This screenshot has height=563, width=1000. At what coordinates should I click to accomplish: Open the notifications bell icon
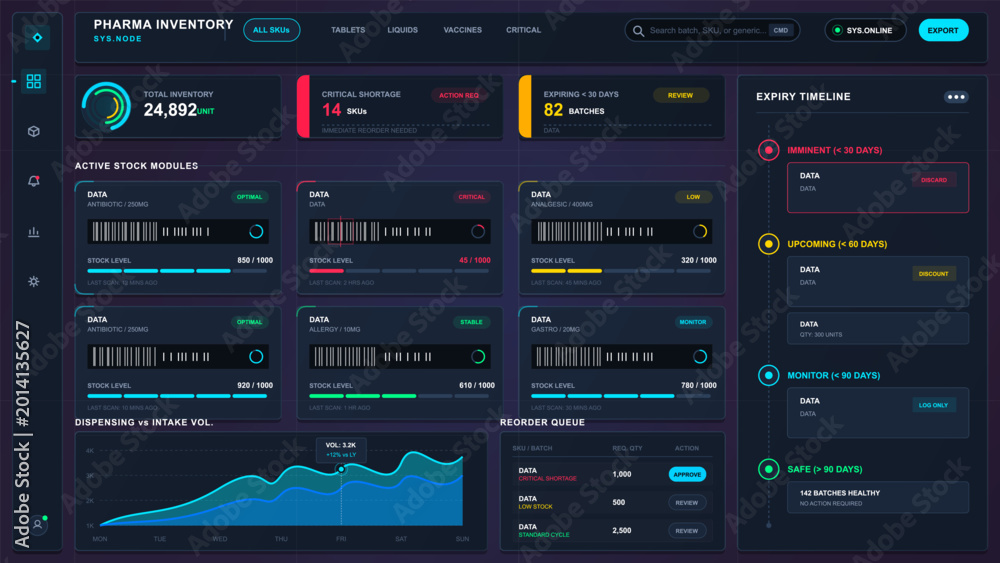[34, 181]
